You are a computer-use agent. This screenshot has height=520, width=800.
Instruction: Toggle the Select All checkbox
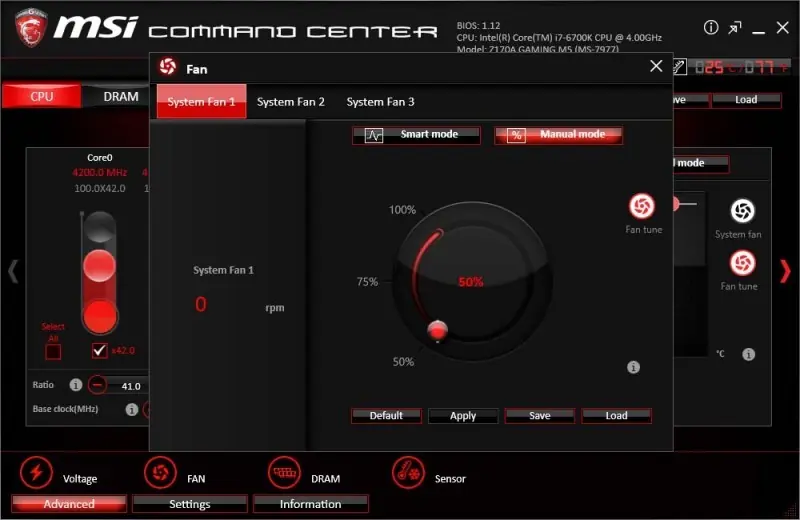pyautogui.click(x=53, y=352)
